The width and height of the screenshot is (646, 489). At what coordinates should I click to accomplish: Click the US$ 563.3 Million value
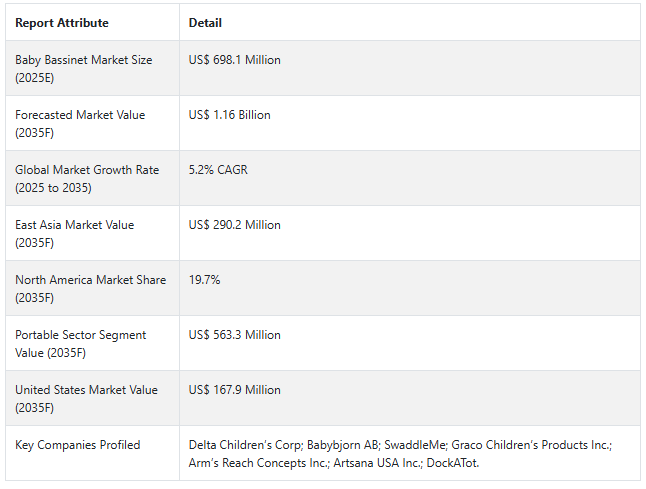point(234,335)
